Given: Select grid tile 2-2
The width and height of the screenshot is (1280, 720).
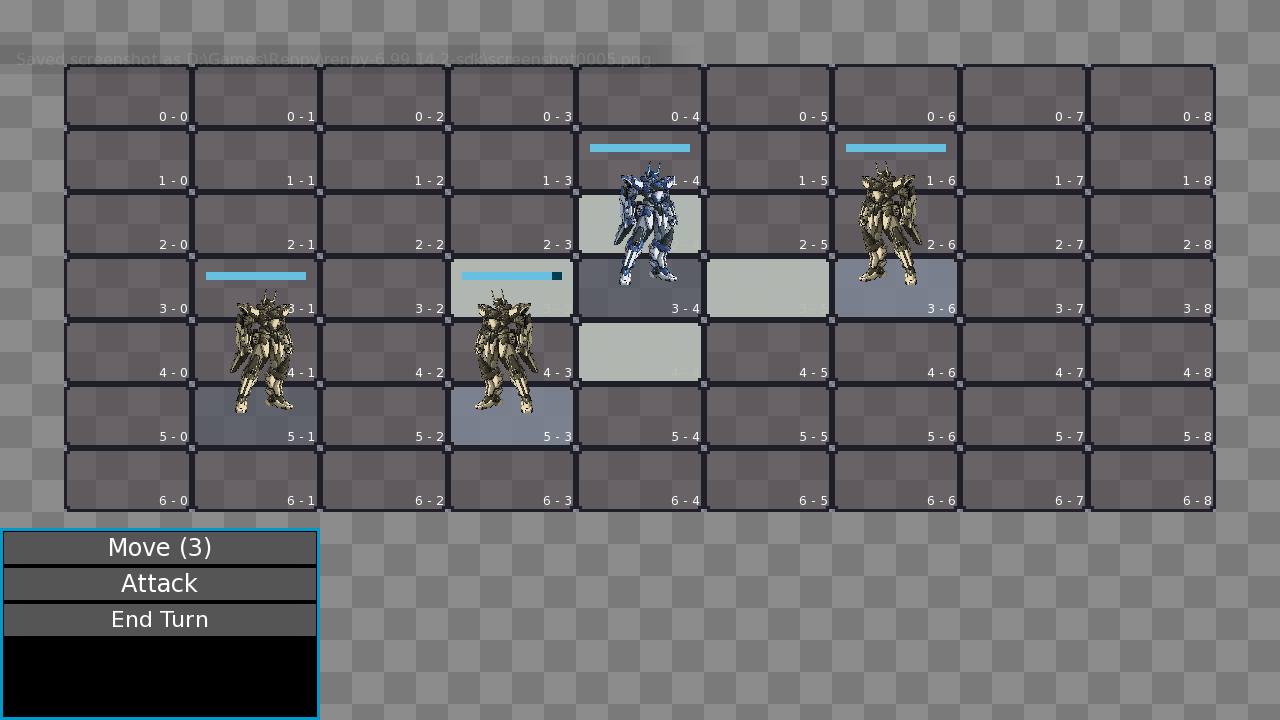Looking at the screenshot, I should pyautogui.click(x=384, y=224).
